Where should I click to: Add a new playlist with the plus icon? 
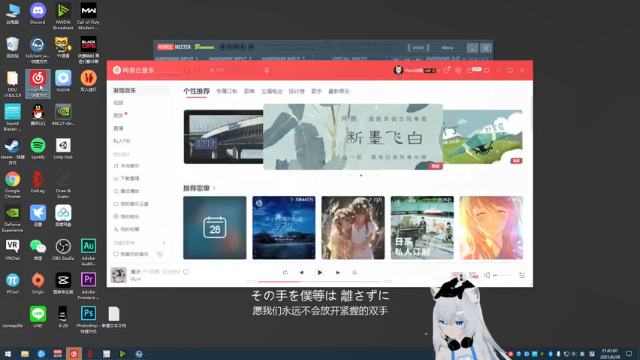(x=164, y=243)
